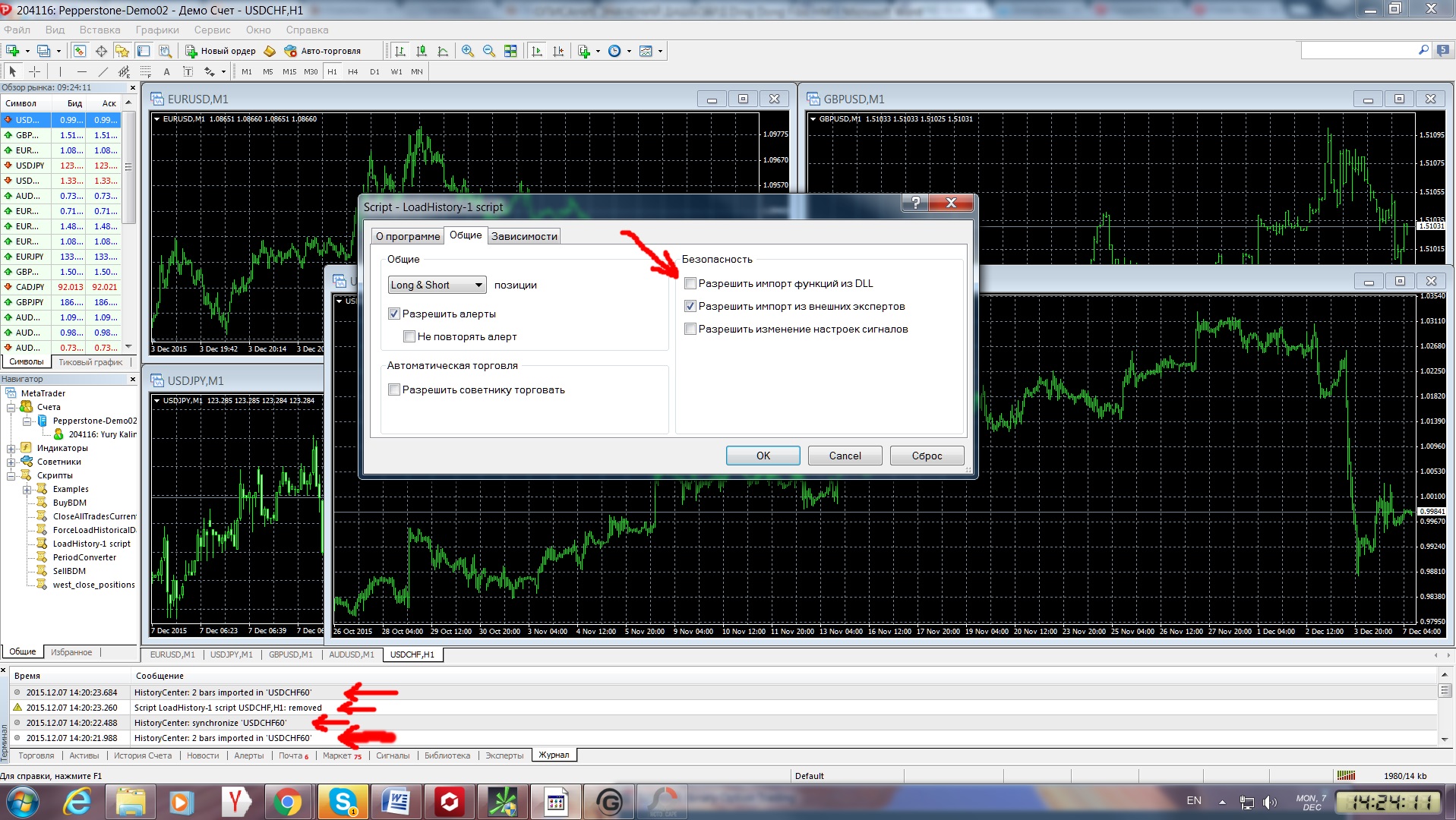Screen dimensions: 1456x820
Task: Check Разрешить импорт функций из DLL
Action: [x=690, y=283]
